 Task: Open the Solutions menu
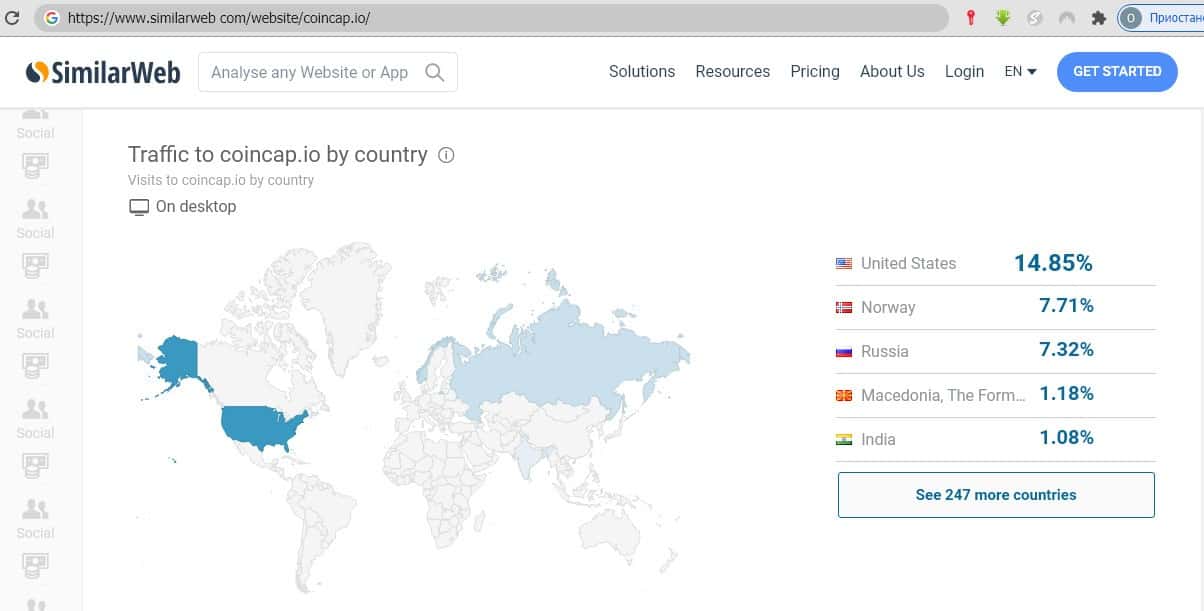coord(642,72)
